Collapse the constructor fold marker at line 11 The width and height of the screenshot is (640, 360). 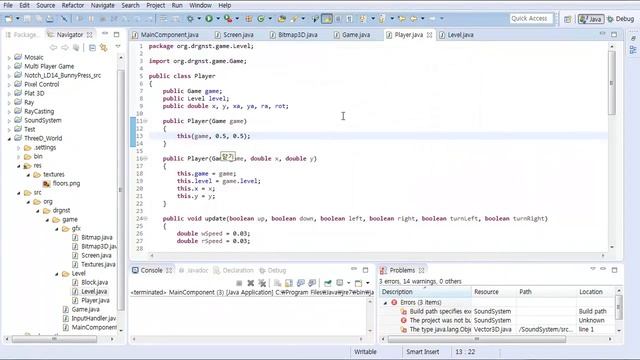tap(145, 121)
